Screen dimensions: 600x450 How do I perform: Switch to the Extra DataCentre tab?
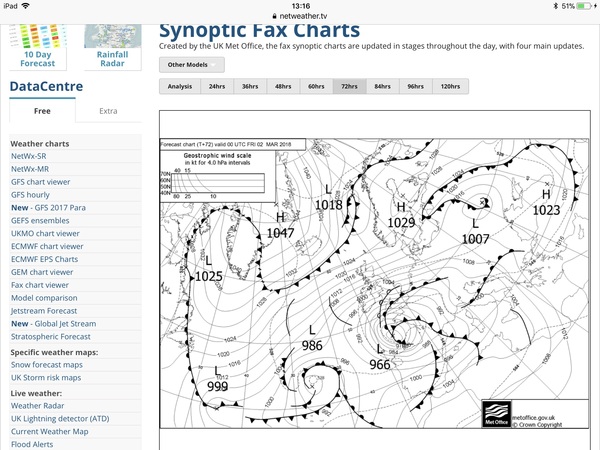pyautogui.click(x=107, y=111)
